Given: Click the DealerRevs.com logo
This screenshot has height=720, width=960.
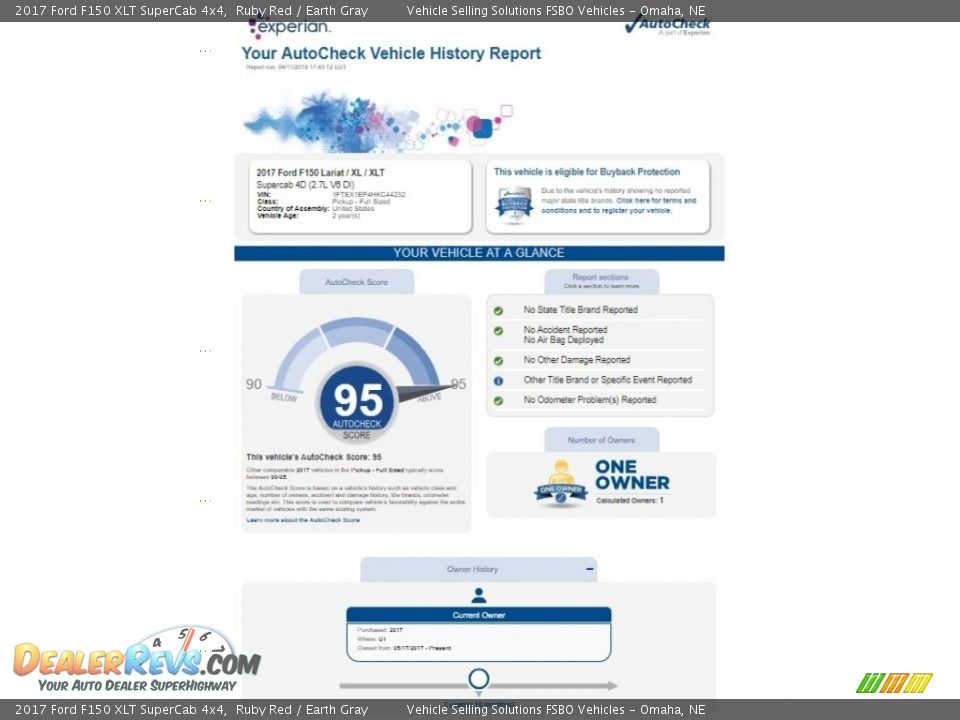Looking at the screenshot, I should pos(136,660).
